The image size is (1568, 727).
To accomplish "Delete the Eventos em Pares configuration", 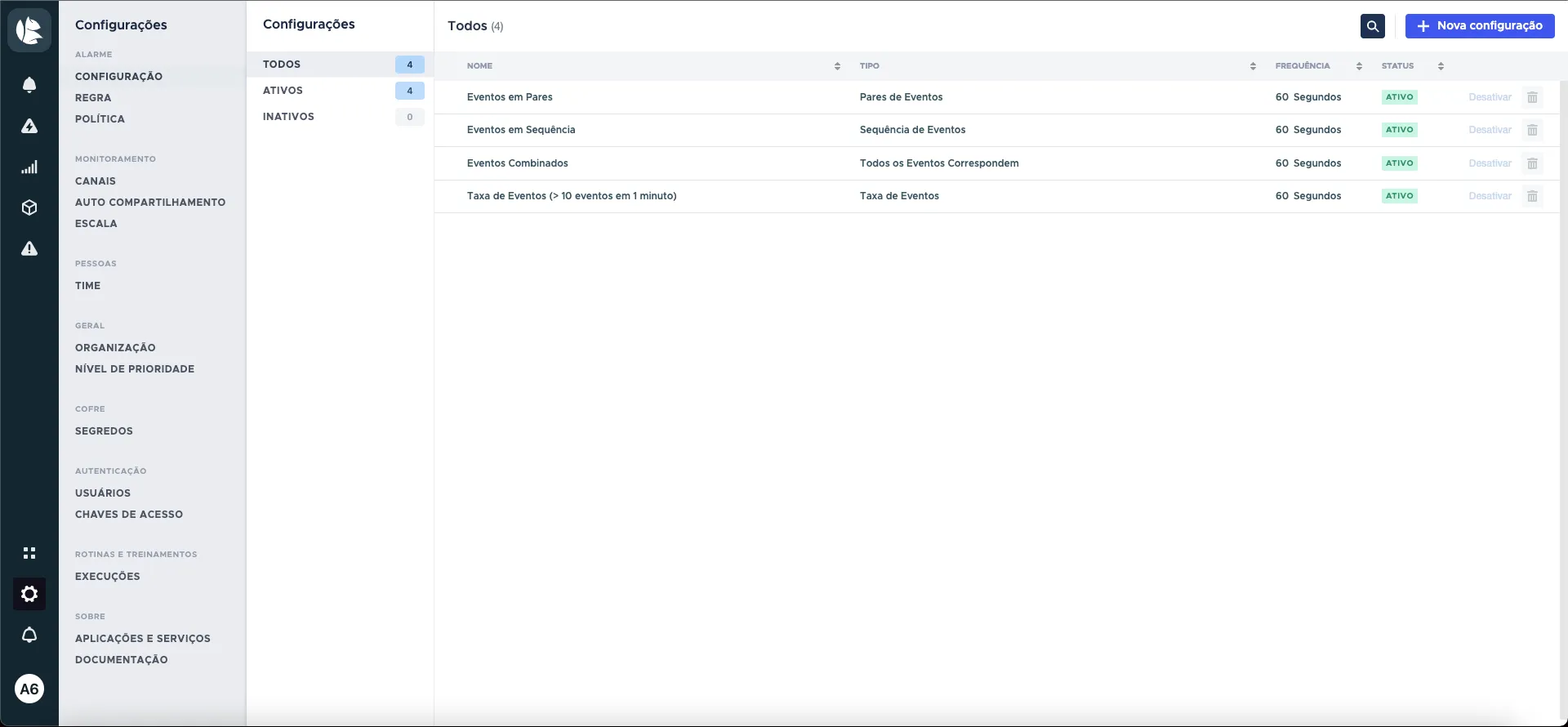I will coord(1532,97).
